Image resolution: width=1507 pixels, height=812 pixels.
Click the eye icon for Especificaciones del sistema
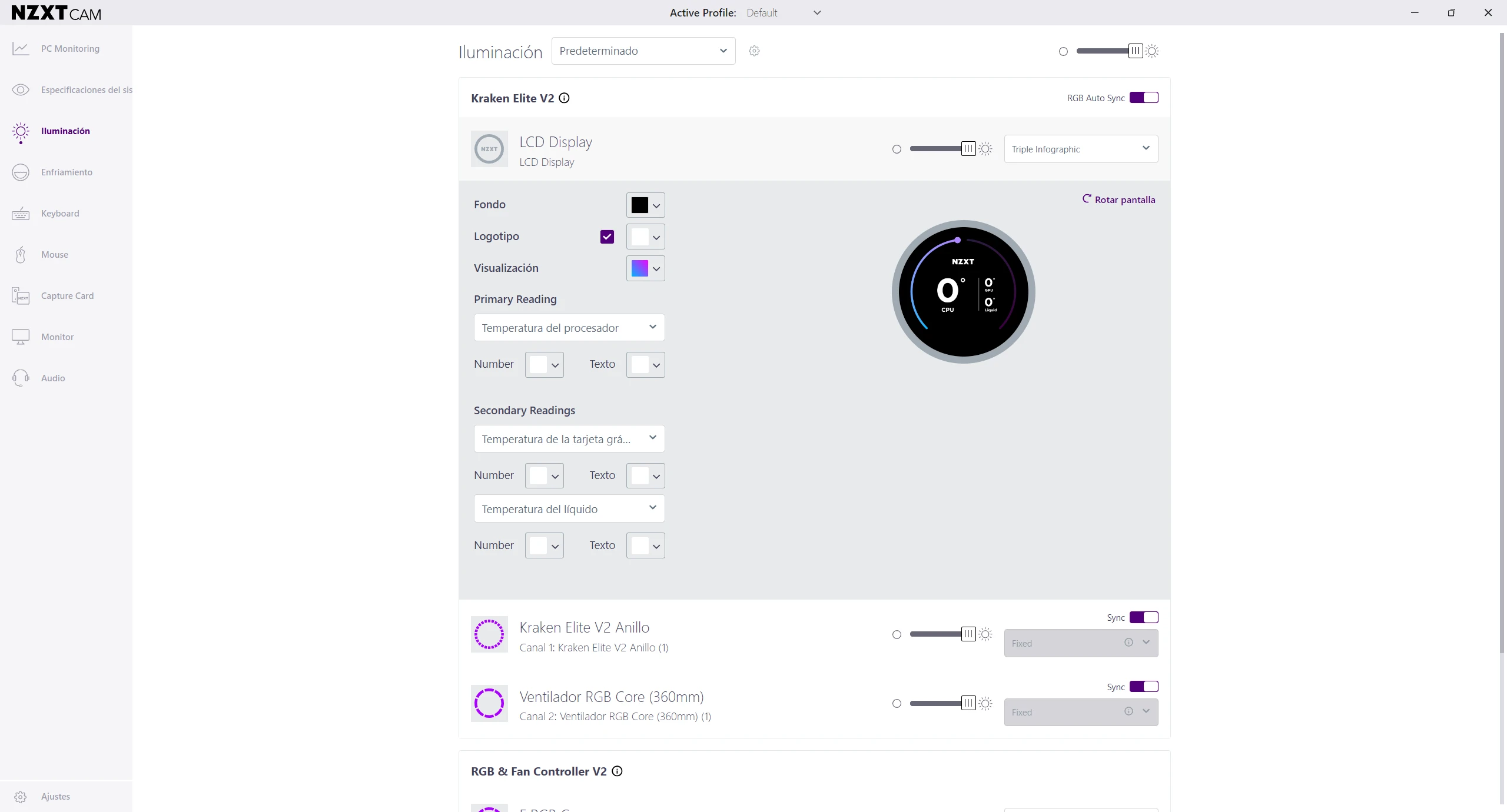click(x=21, y=90)
